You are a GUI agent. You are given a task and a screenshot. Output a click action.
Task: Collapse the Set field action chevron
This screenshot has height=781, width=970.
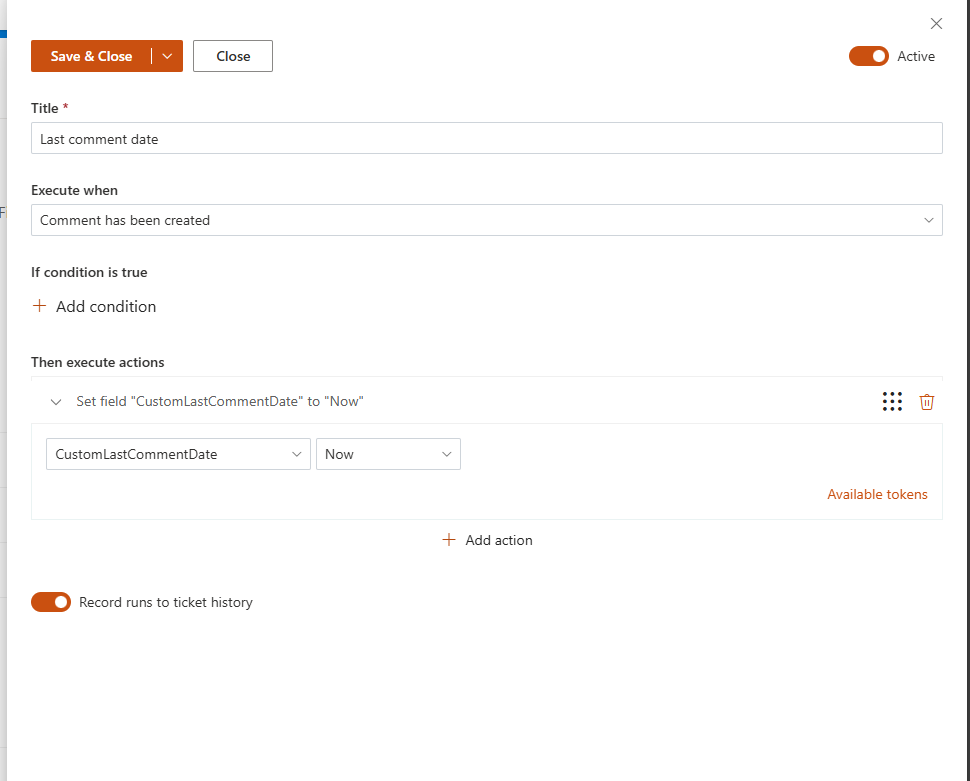pyautogui.click(x=56, y=402)
